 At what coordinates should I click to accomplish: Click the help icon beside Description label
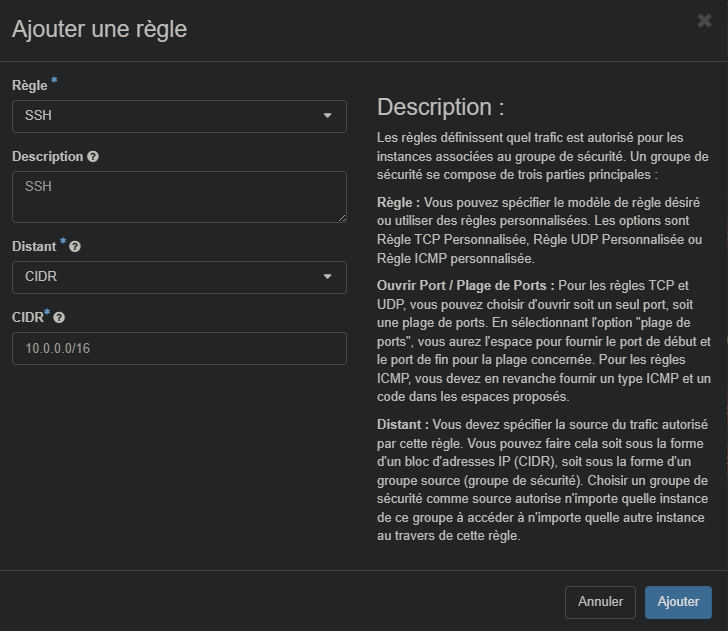[93, 157]
